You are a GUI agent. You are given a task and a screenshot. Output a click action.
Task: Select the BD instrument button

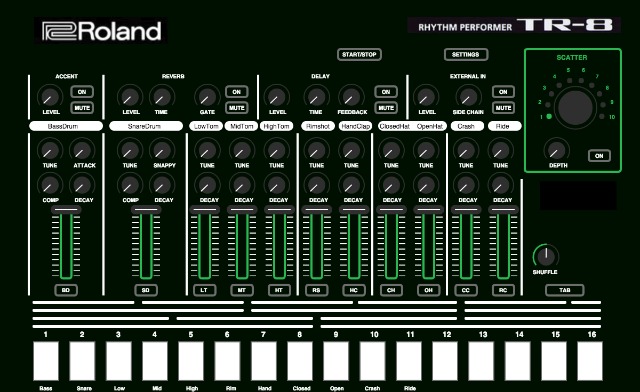pyautogui.click(x=66, y=290)
